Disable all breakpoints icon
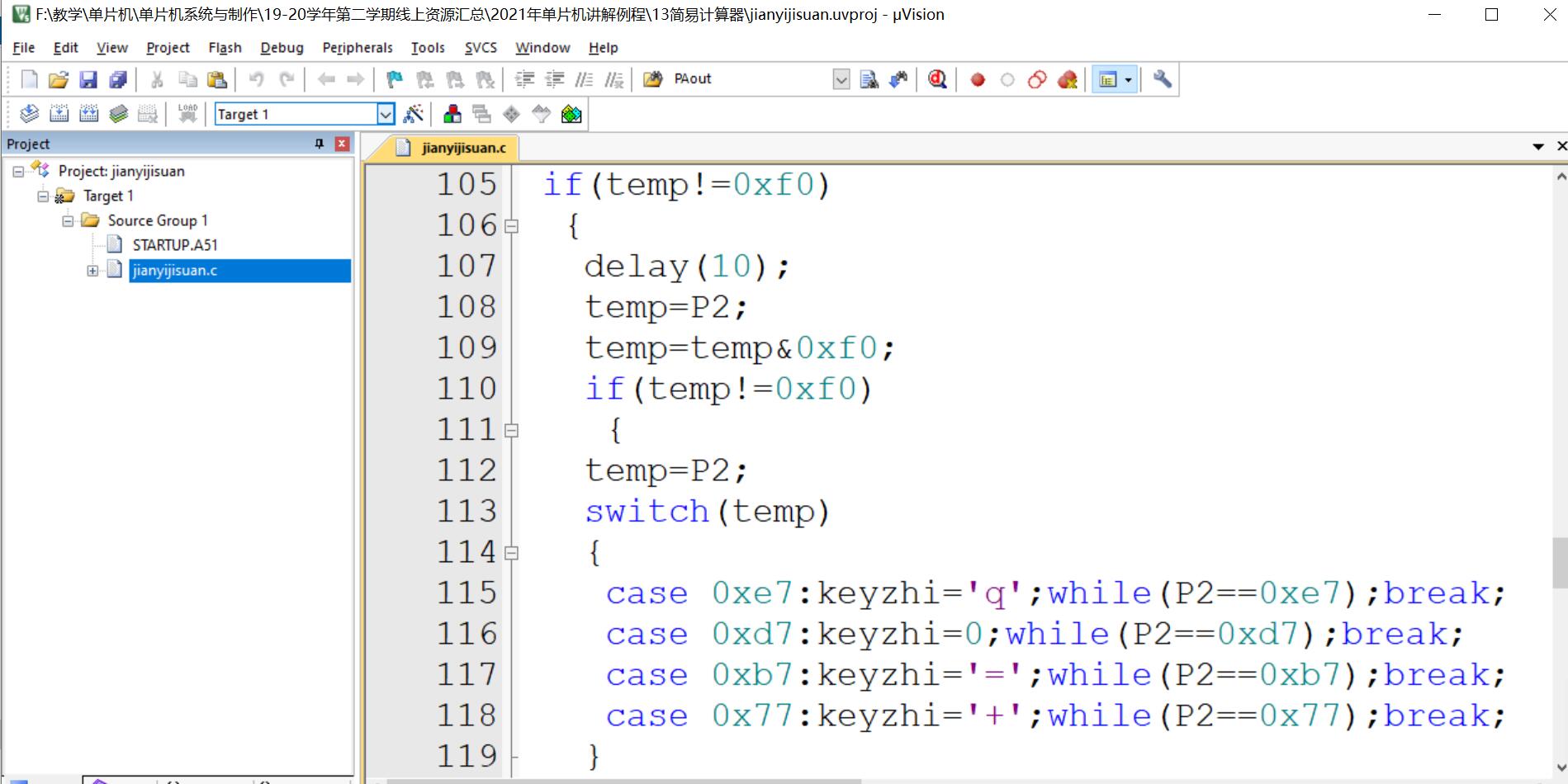This screenshot has height=784, width=1568. point(1037,79)
